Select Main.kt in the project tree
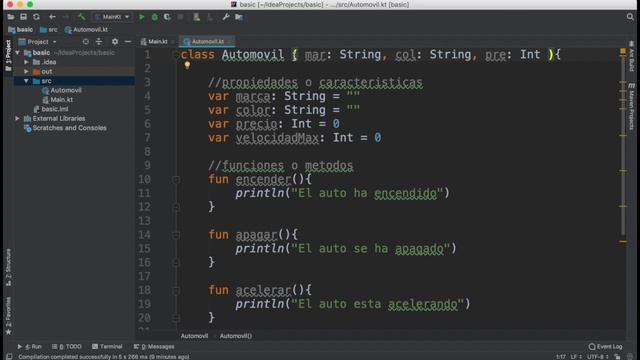Viewport: 640px width, 360px height. pos(58,100)
